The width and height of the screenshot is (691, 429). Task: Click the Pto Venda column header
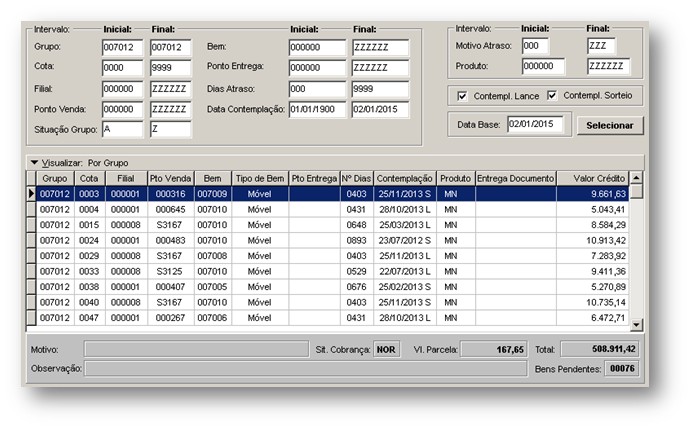tap(171, 179)
